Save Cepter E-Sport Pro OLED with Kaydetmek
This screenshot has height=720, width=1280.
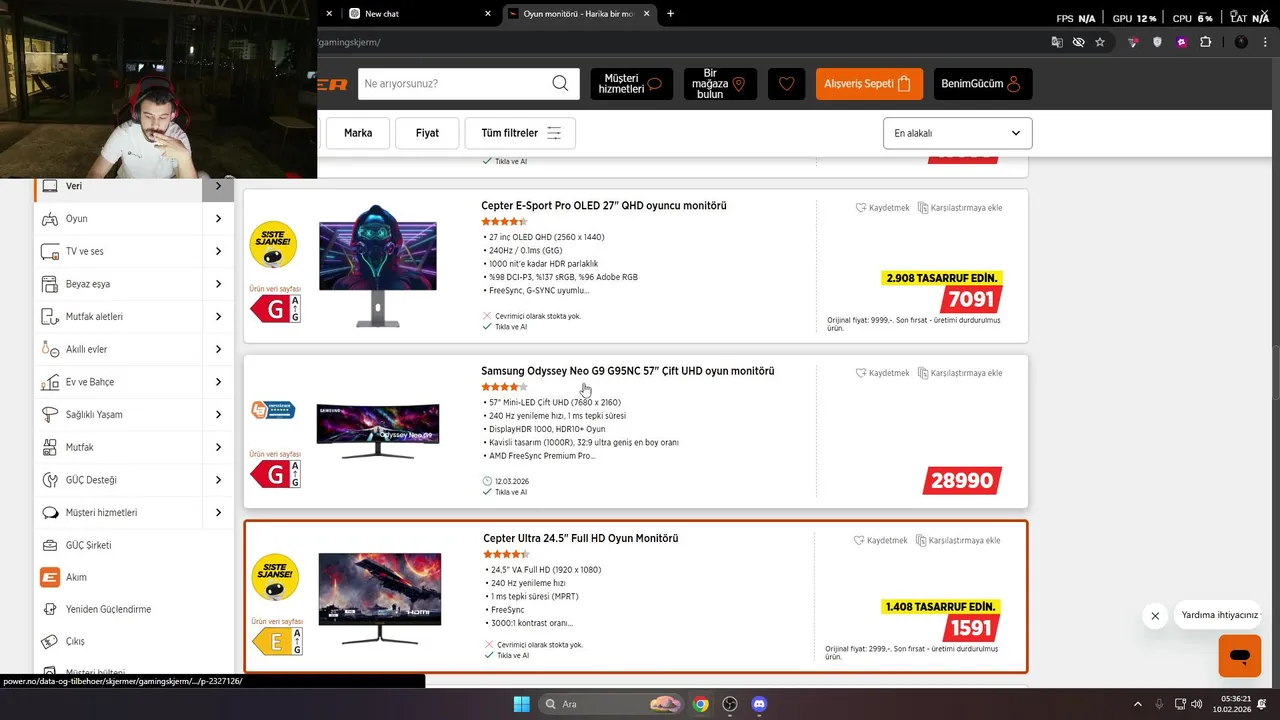tap(883, 208)
